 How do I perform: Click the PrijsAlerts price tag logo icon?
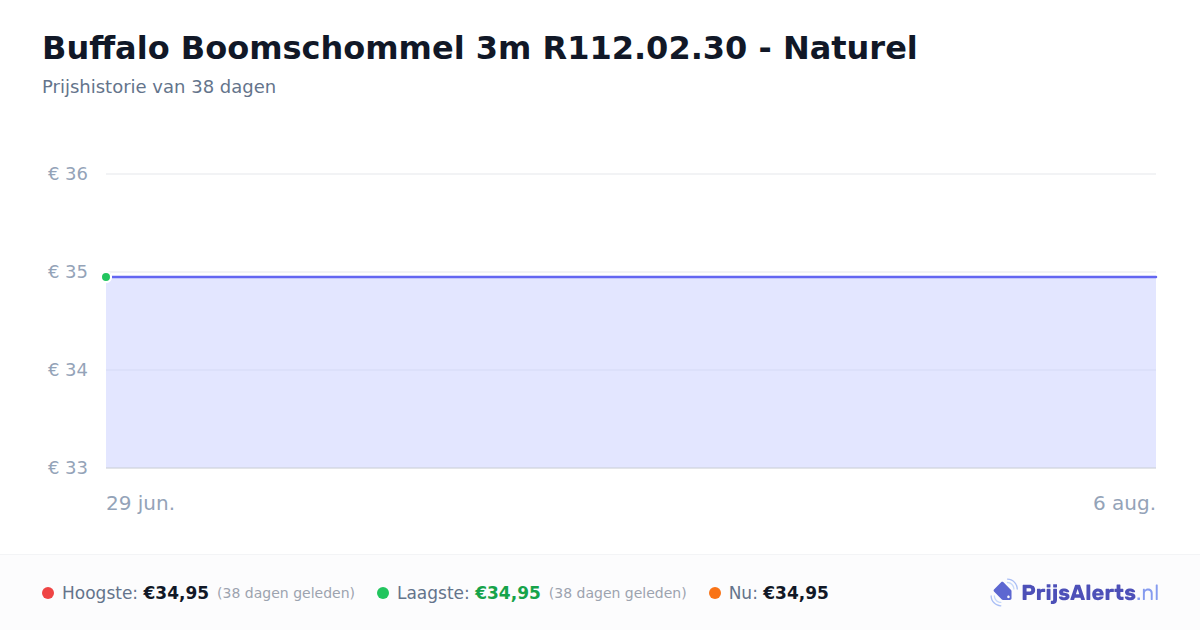tap(1003, 592)
